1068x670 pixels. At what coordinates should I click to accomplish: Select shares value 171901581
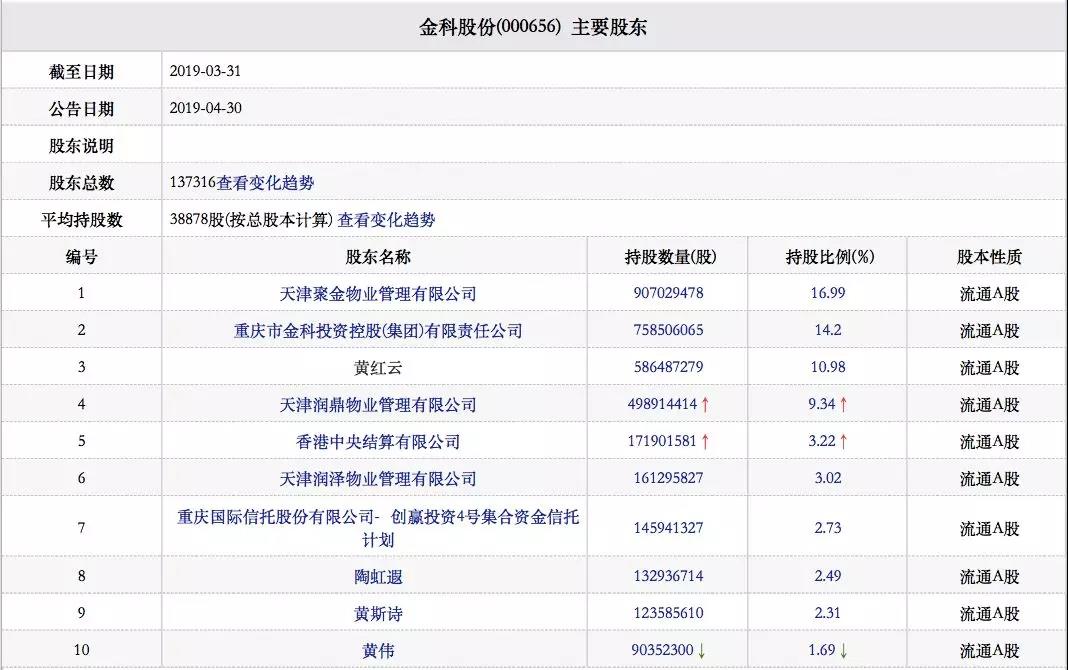point(662,441)
